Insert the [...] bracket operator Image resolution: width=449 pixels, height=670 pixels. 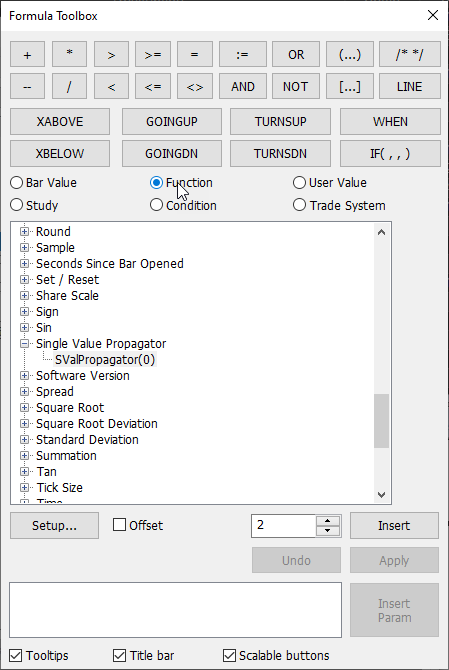pyautogui.click(x=349, y=87)
